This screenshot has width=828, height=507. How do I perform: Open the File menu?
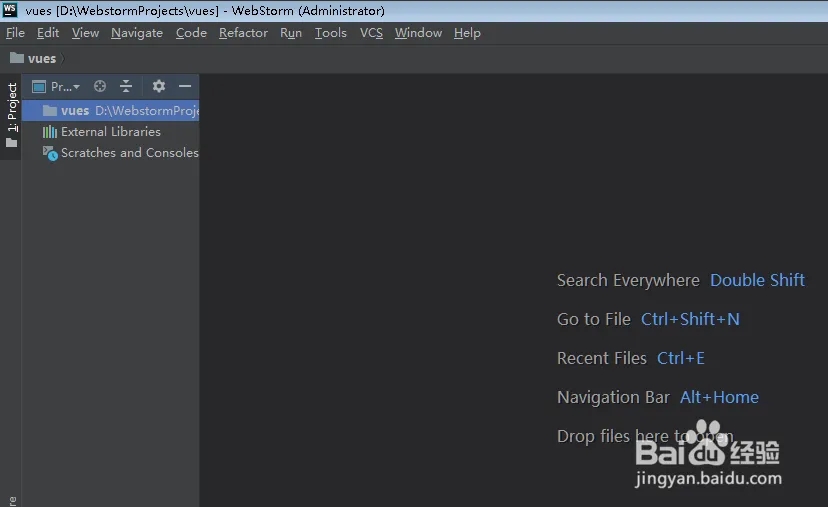(x=15, y=33)
